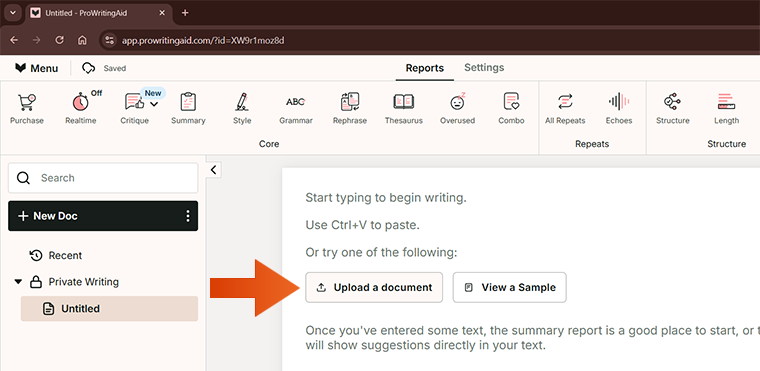760x371 pixels.
Task: Open the Recent documents list
Action: tap(56, 255)
